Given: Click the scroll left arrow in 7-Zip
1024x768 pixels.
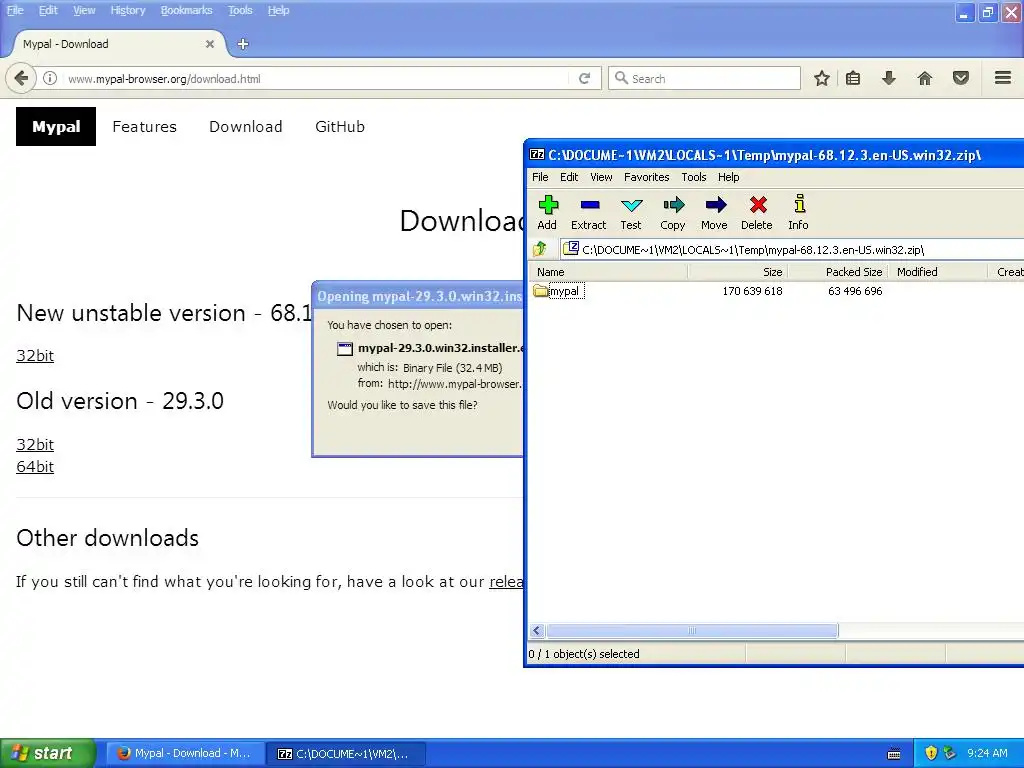Looking at the screenshot, I should (537, 631).
